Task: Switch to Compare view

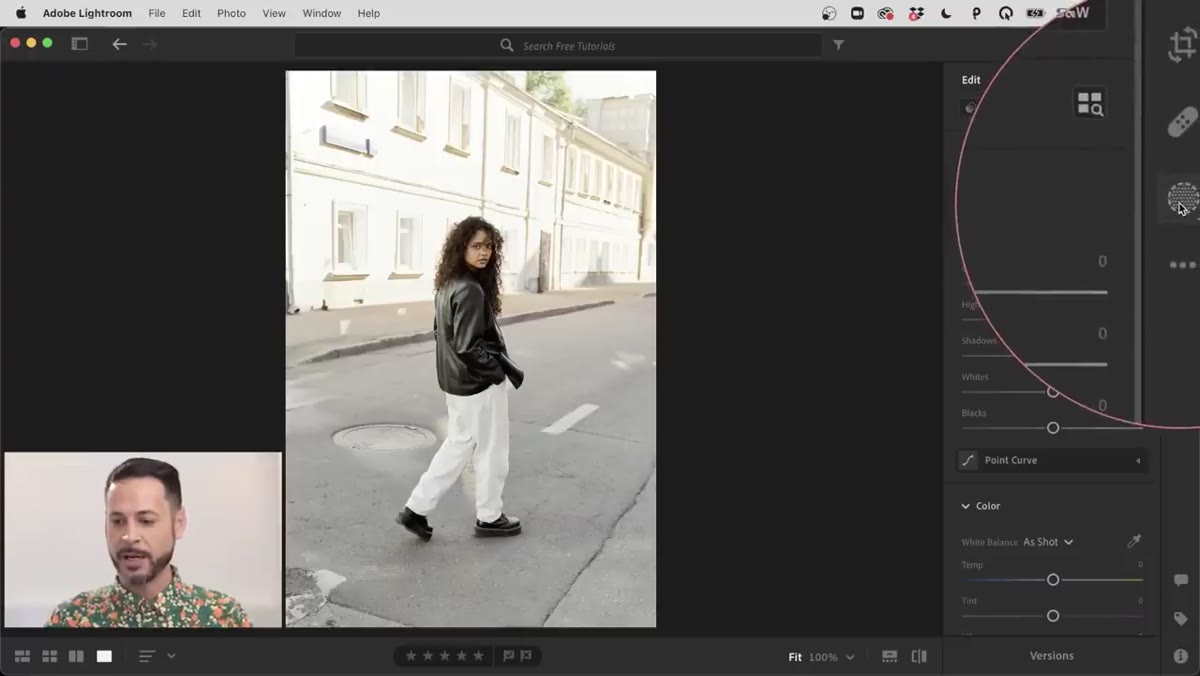Action: (x=76, y=656)
